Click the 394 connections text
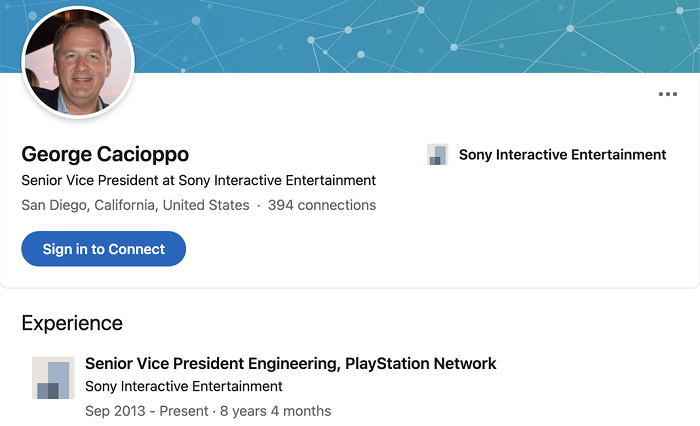Viewport: 700px width, 426px height. [322, 205]
